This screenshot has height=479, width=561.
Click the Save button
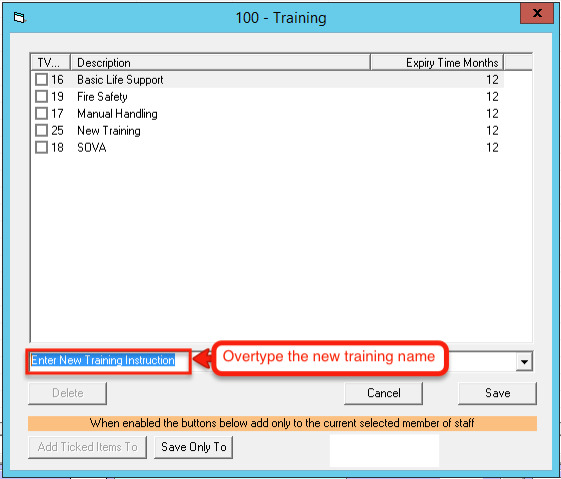point(497,393)
